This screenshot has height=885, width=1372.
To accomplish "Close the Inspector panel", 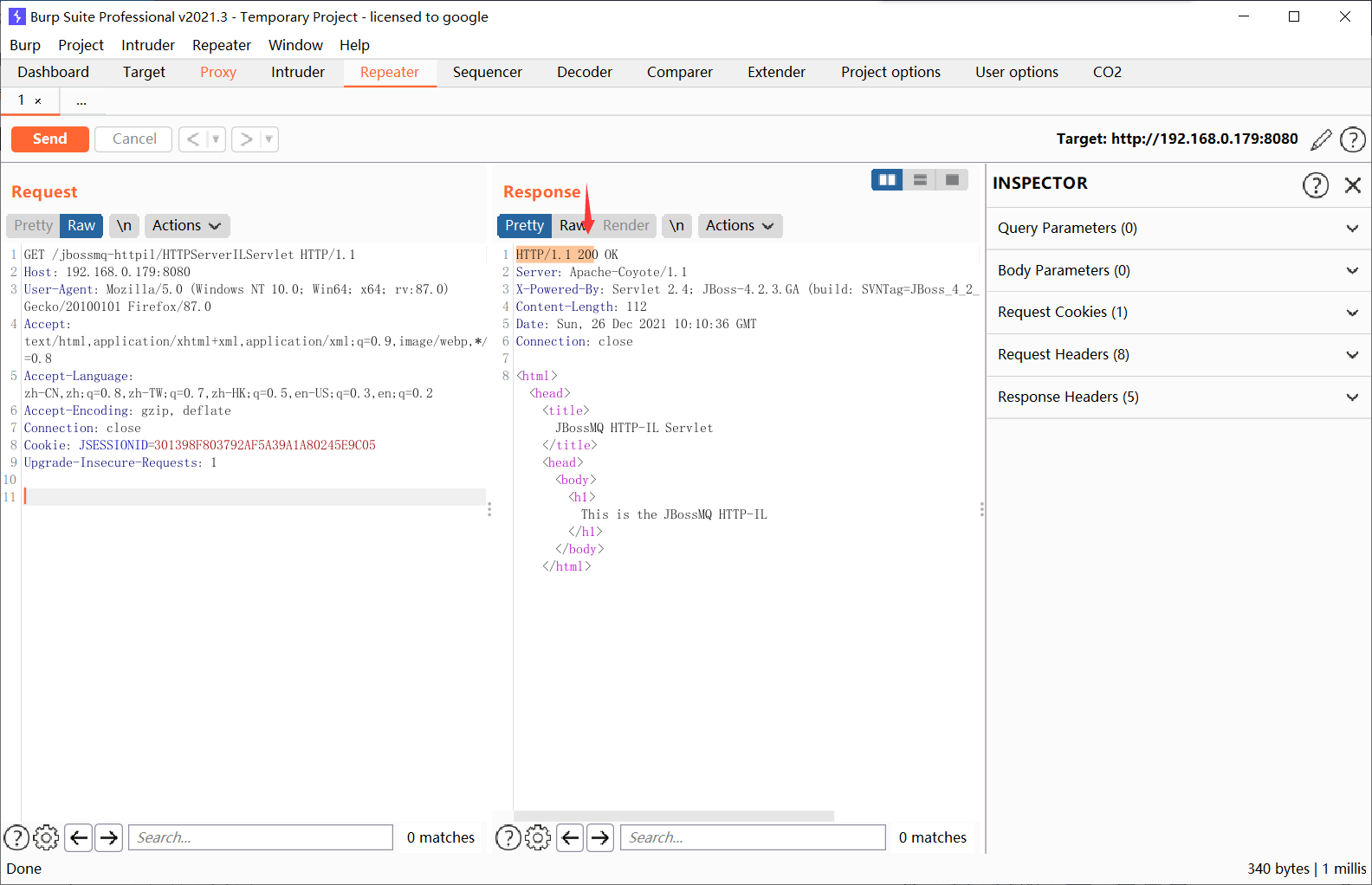I will (1353, 184).
